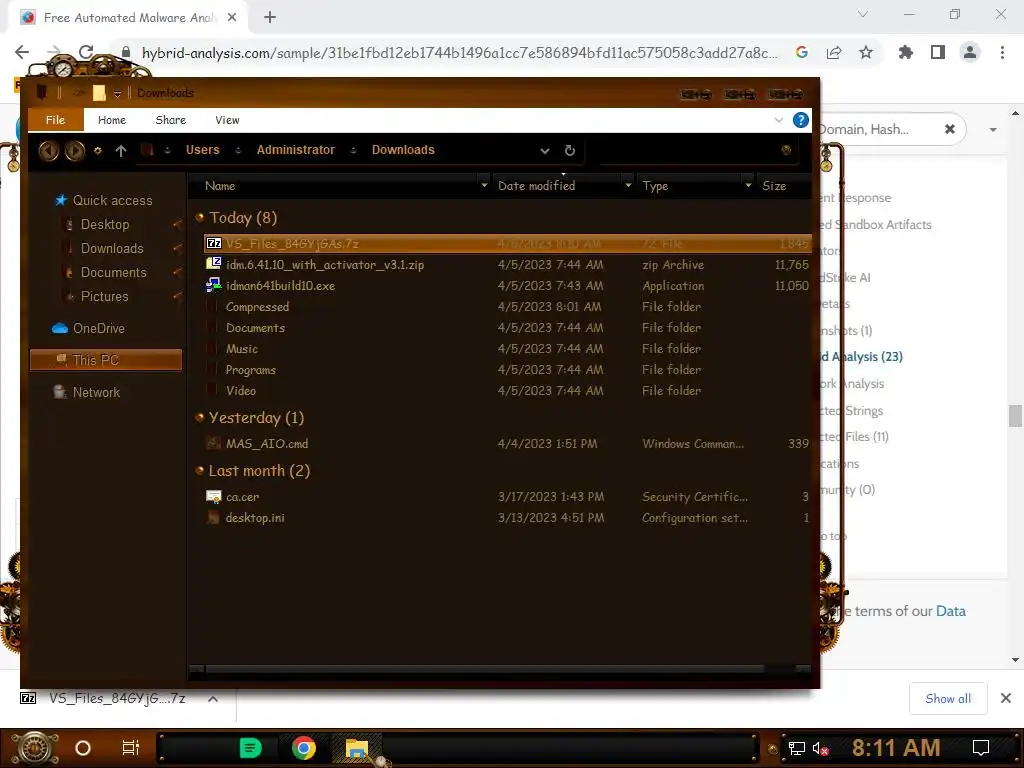Close the Free Automated Malware tab

click(232, 18)
